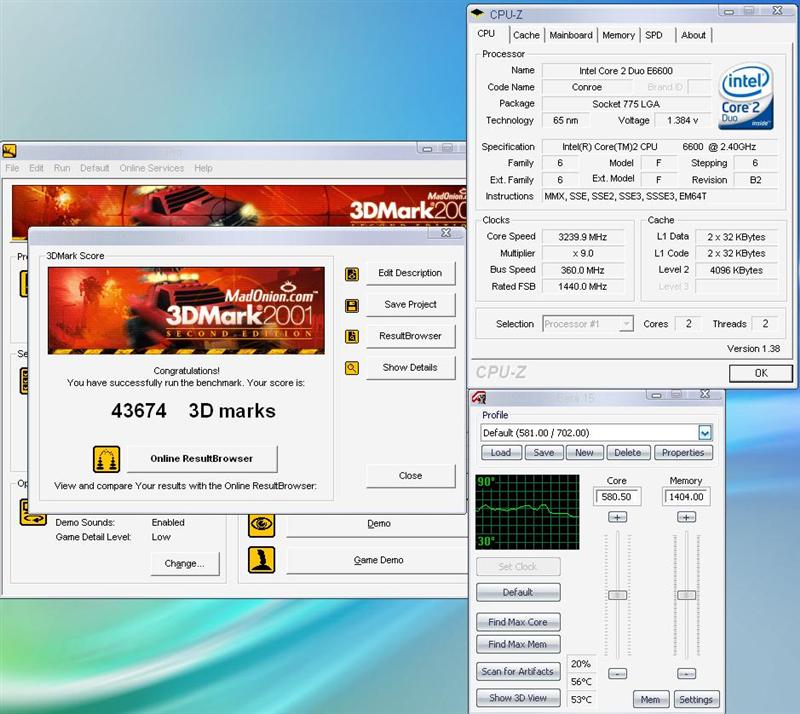Click the Show Details magnifier icon
Viewport: 800px width, 714px height.
(x=352, y=368)
